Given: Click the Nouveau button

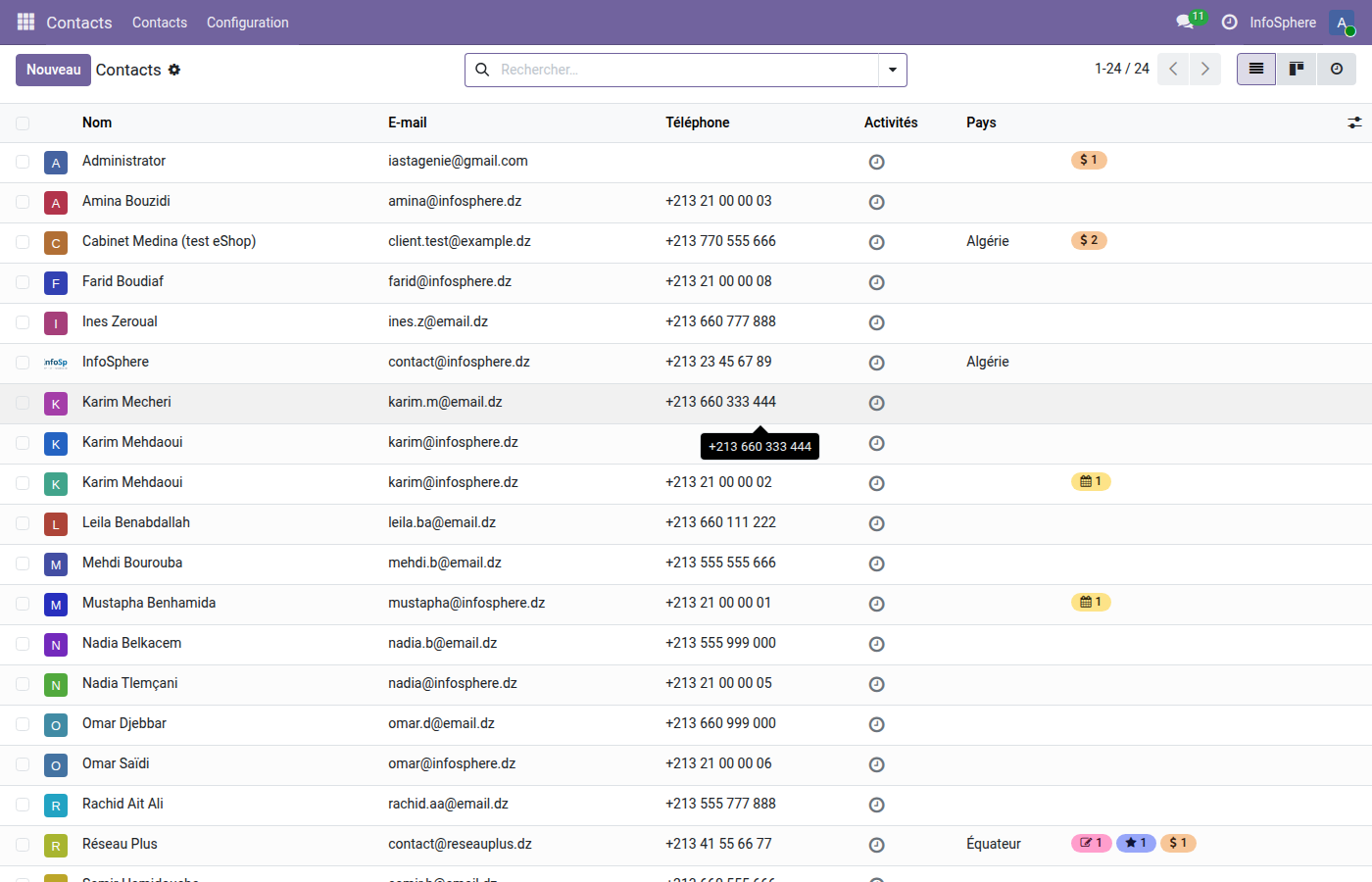Looking at the screenshot, I should 53,70.
